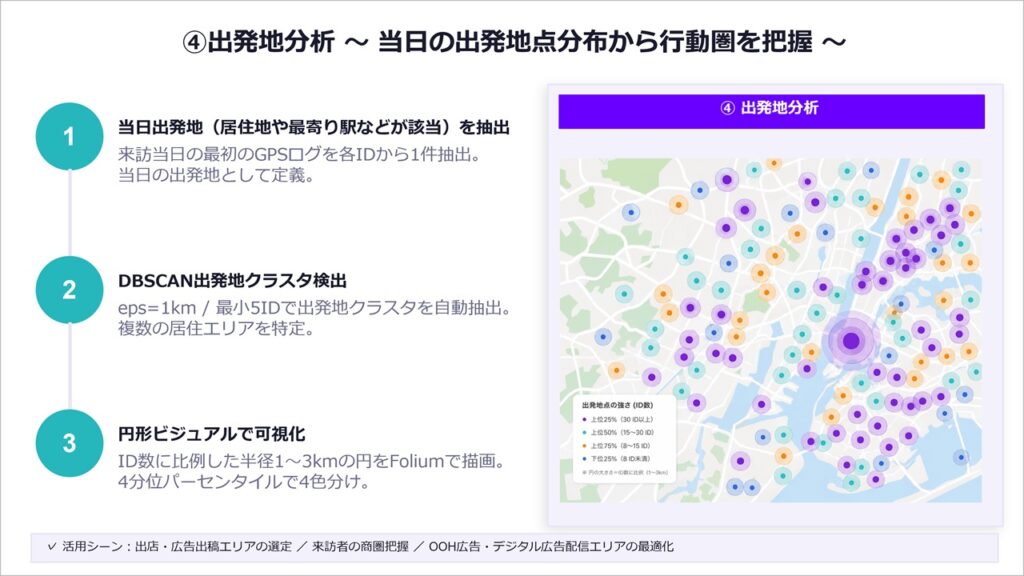This screenshot has height=576, width=1024.
Task: Click the orange legend dot 上位75%
Action: point(584,445)
